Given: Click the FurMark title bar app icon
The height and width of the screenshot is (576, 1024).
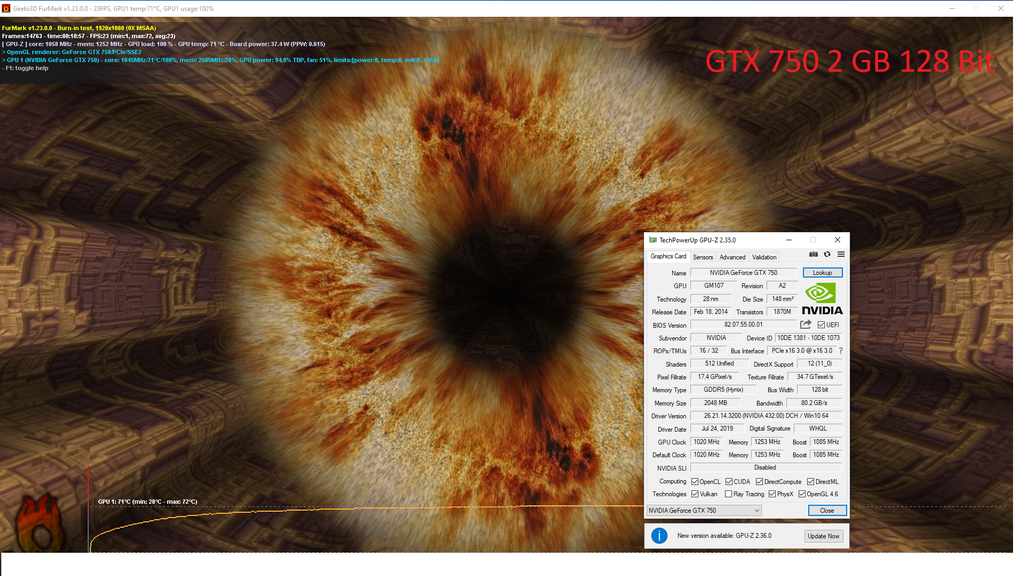Looking at the screenshot, I should (6, 8).
